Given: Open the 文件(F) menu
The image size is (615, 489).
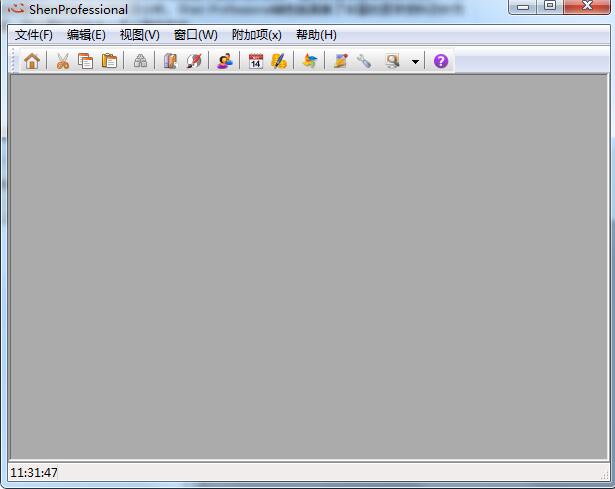Looking at the screenshot, I should pos(34,35).
